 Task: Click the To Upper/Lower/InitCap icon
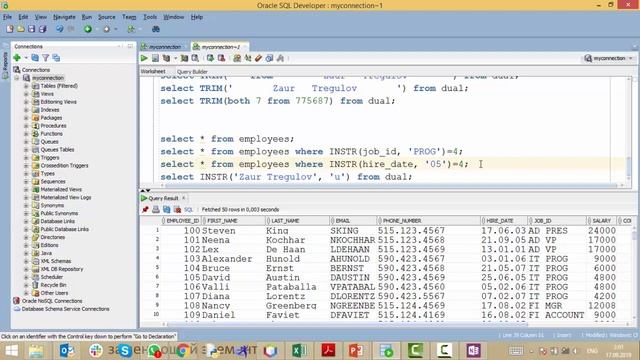point(248,58)
